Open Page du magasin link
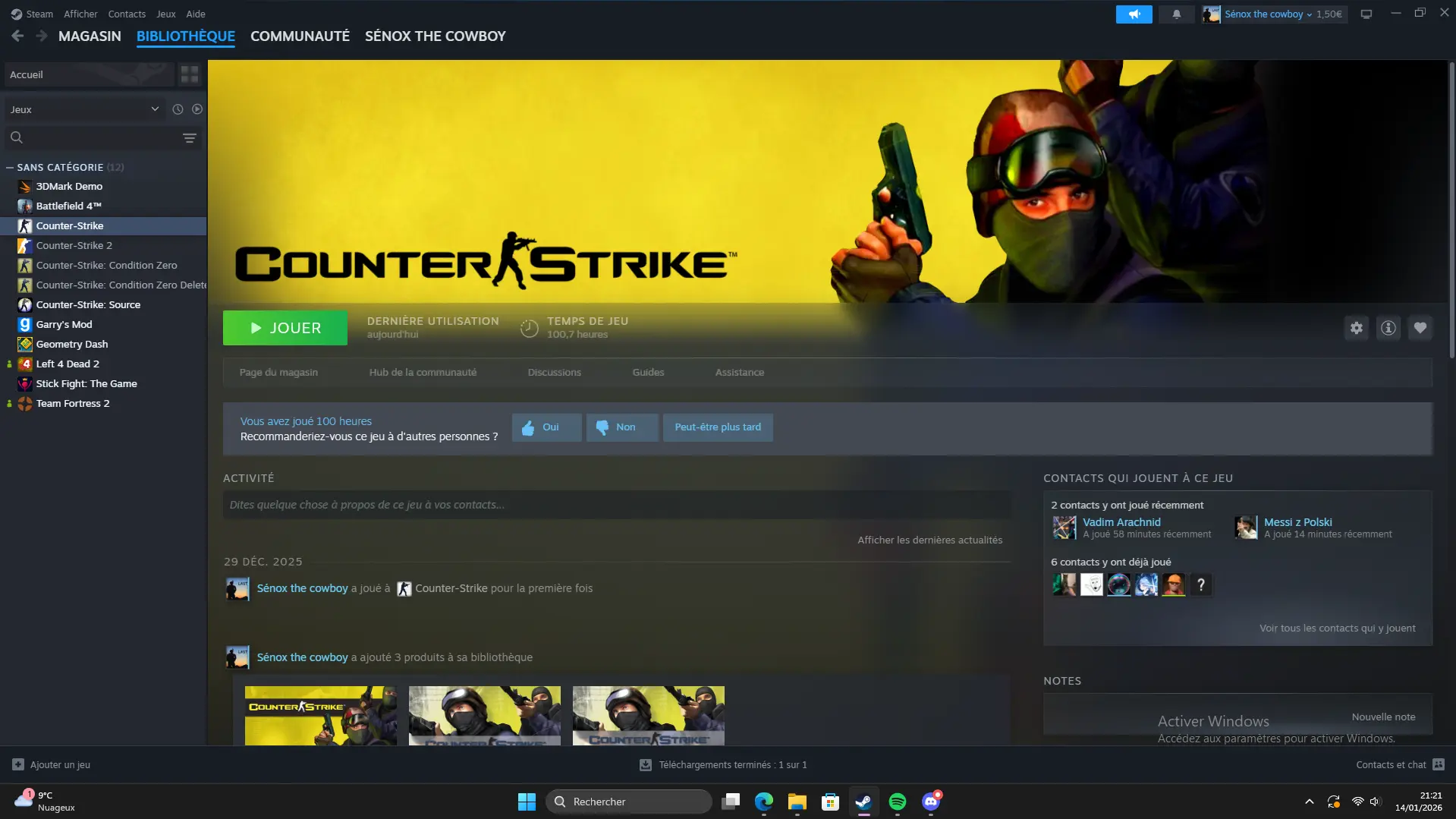The image size is (1456, 819). click(278, 372)
